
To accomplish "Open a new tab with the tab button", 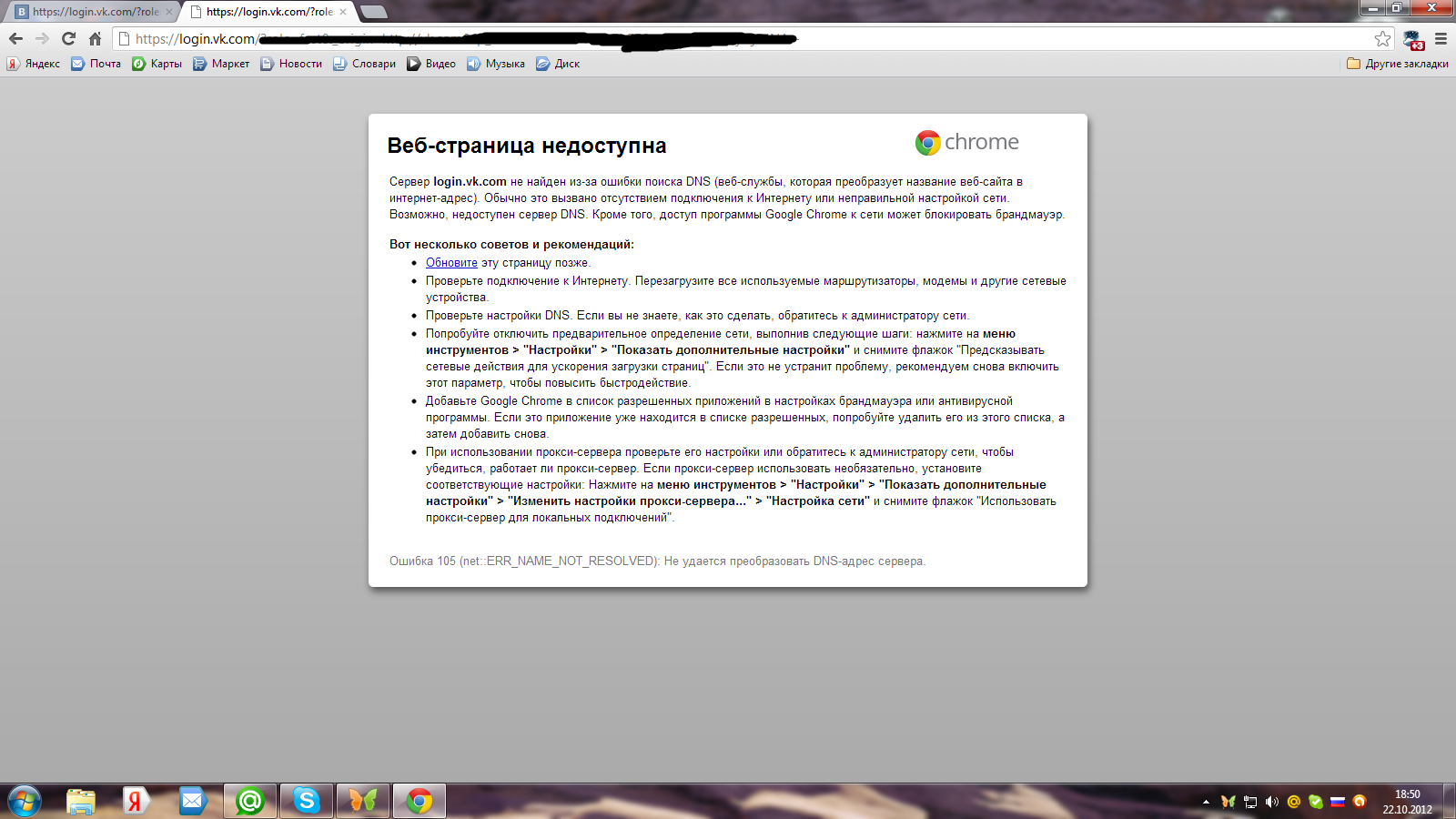I will click(x=373, y=12).
